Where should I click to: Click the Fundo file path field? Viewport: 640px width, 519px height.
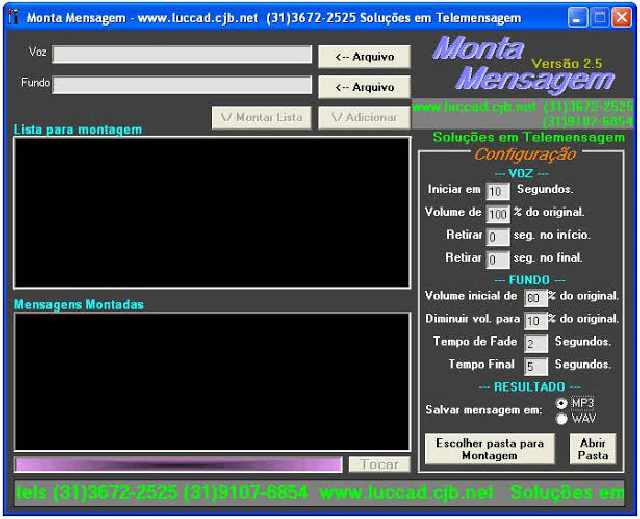coord(182,85)
